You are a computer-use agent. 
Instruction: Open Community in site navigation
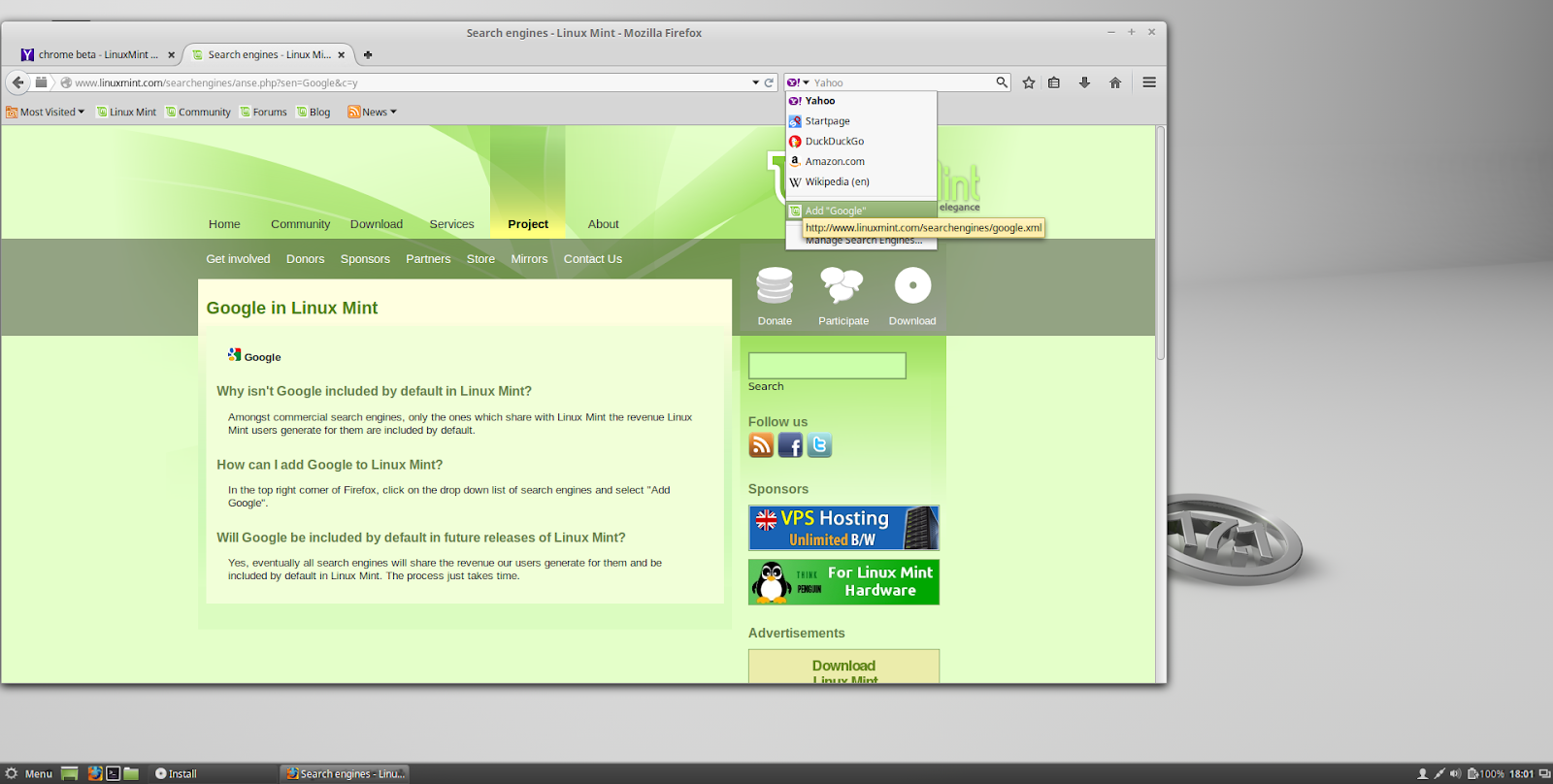[300, 224]
